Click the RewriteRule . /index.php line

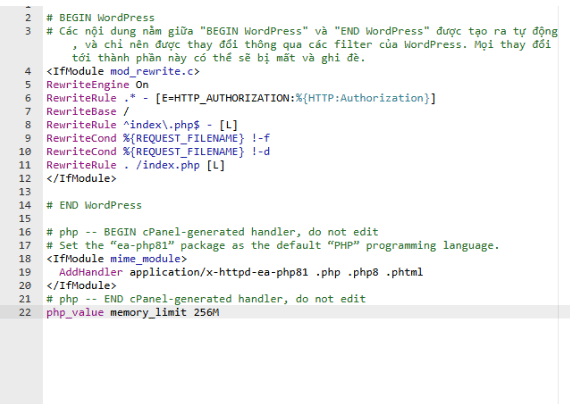tap(136, 165)
